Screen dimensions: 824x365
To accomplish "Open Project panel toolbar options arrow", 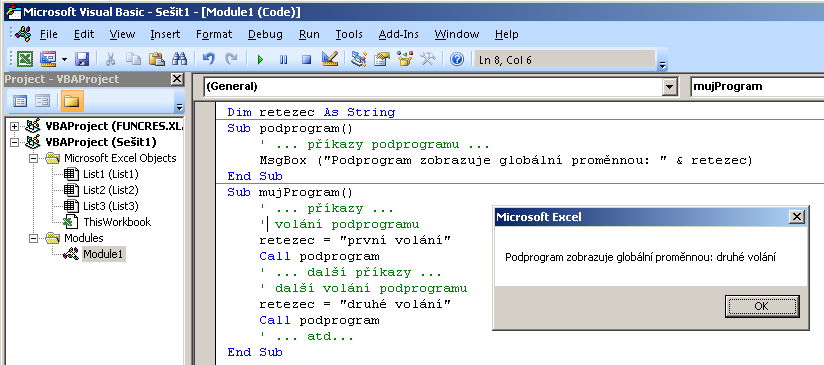I will coord(179,106).
